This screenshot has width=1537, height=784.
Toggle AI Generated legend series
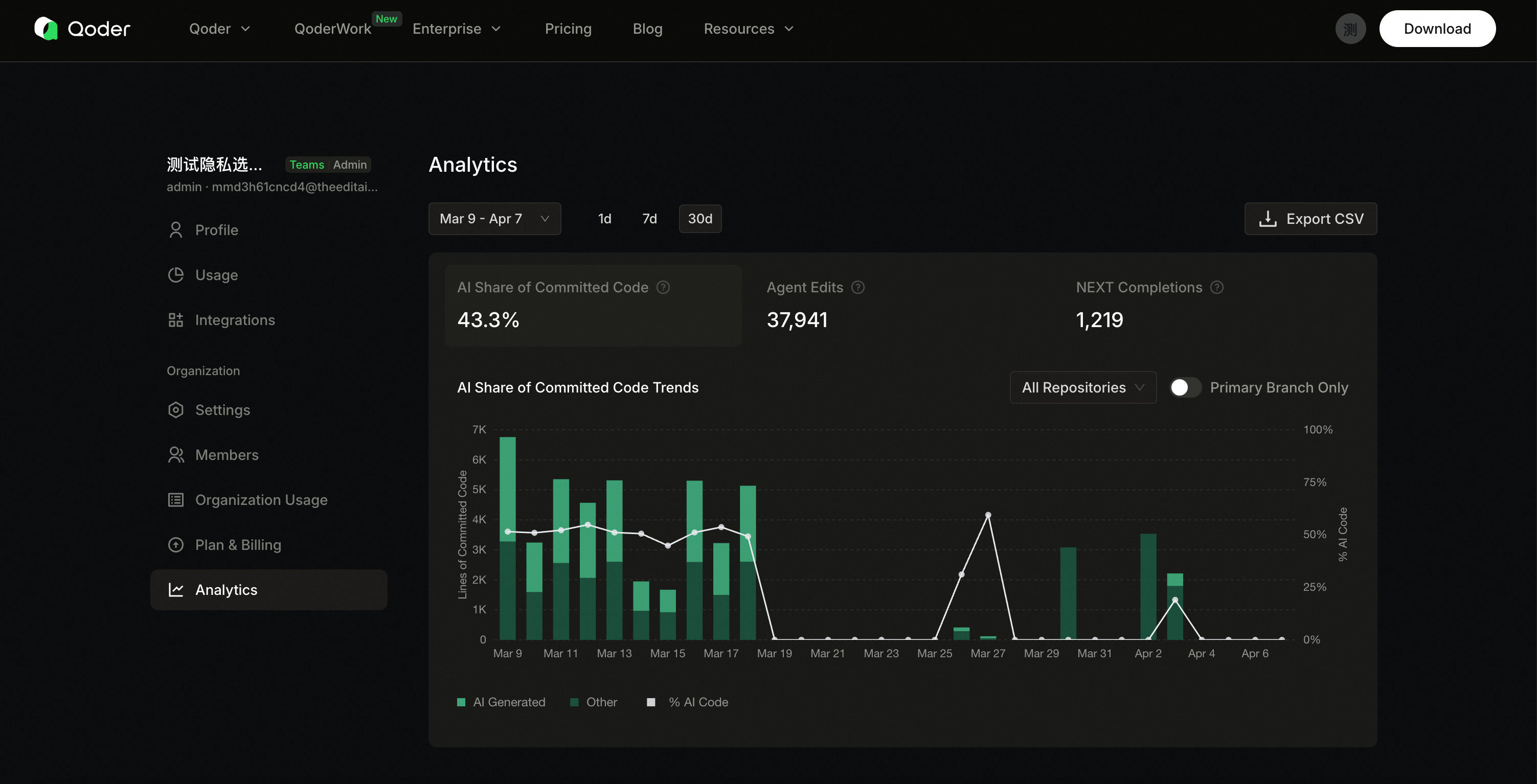click(501, 702)
